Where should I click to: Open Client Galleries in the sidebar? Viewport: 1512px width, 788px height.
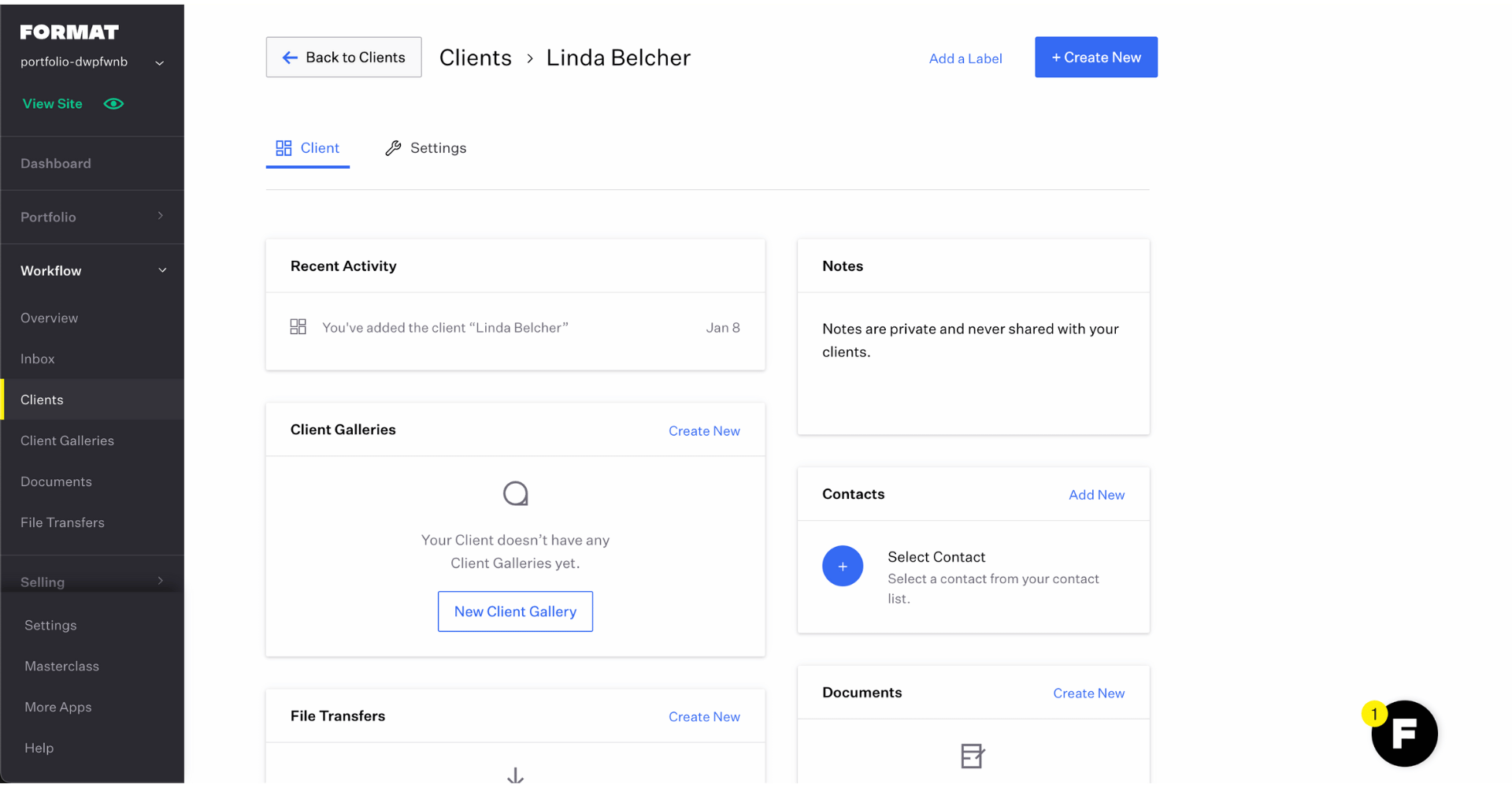coord(67,440)
